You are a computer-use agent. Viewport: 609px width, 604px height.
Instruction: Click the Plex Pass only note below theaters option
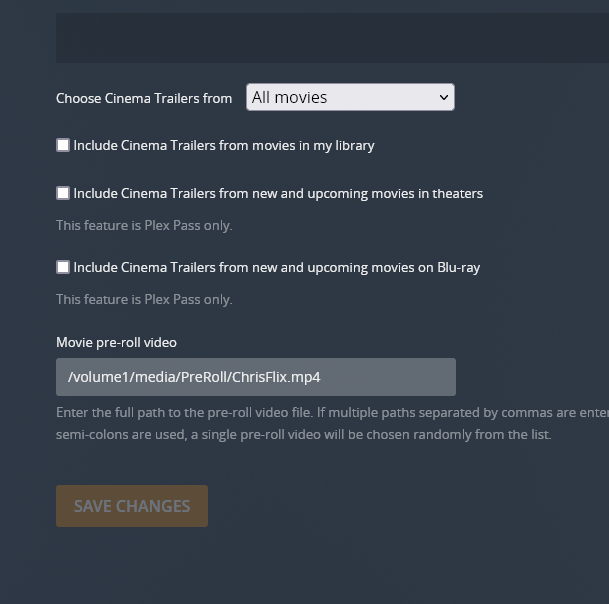144,225
